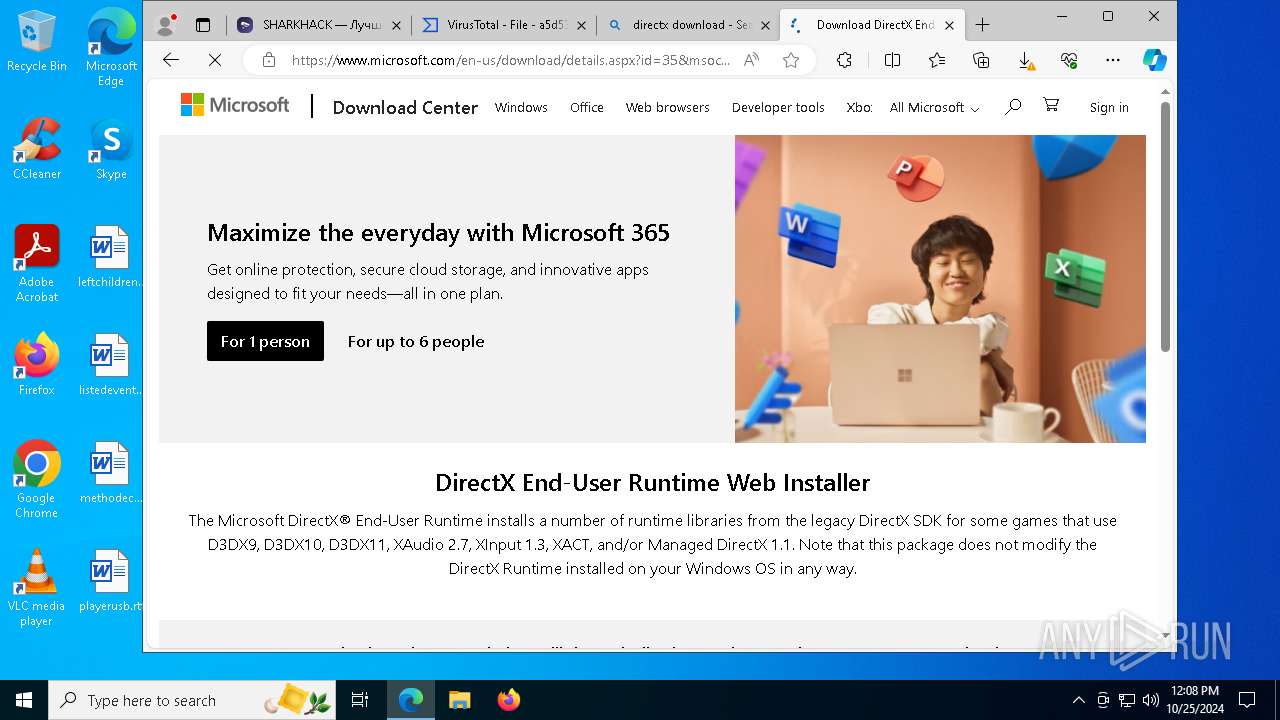Image resolution: width=1280 pixels, height=720 pixels.
Task: Open the Download Center link
Action: point(405,107)
